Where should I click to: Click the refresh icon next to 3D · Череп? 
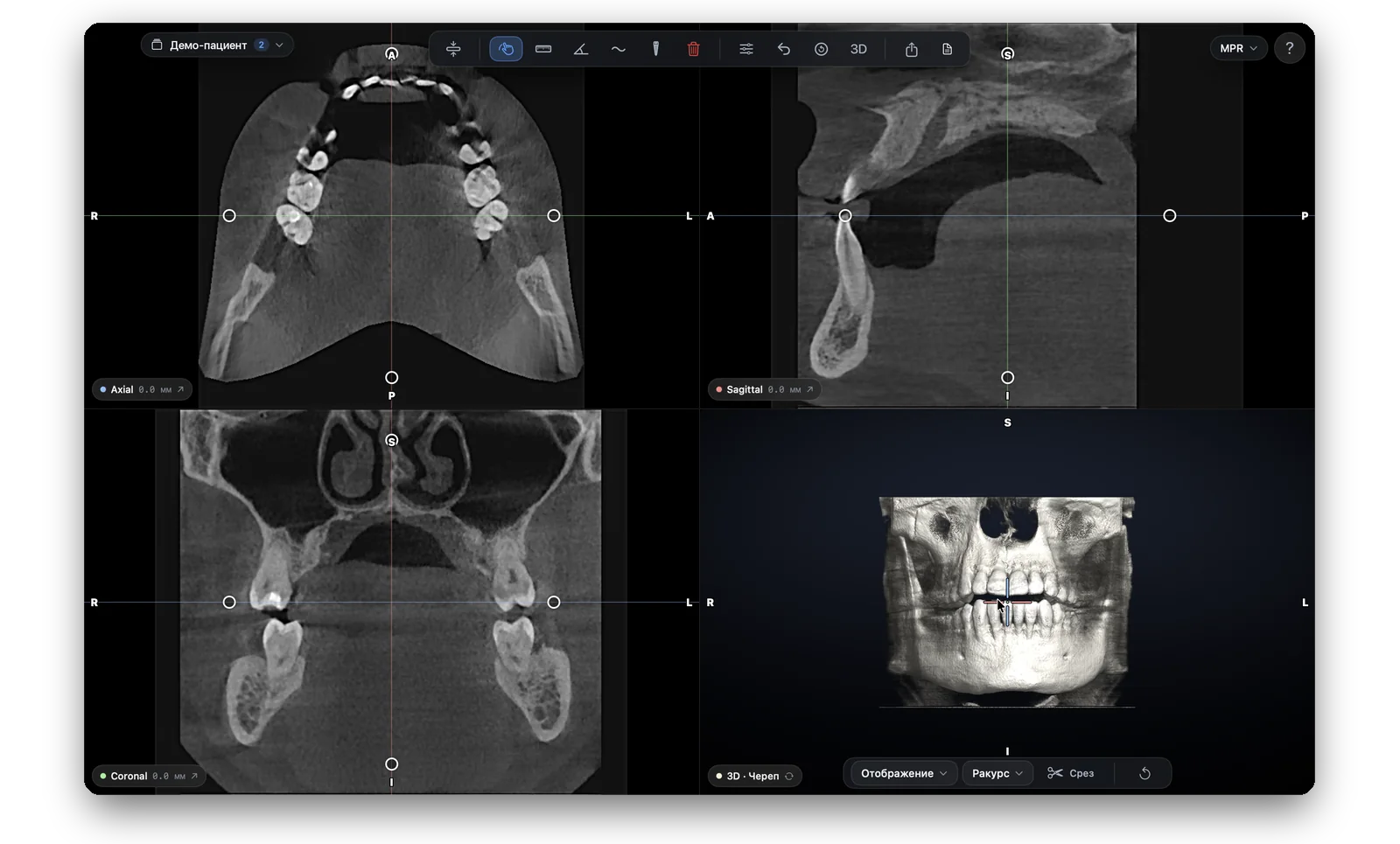pos(789,776)
